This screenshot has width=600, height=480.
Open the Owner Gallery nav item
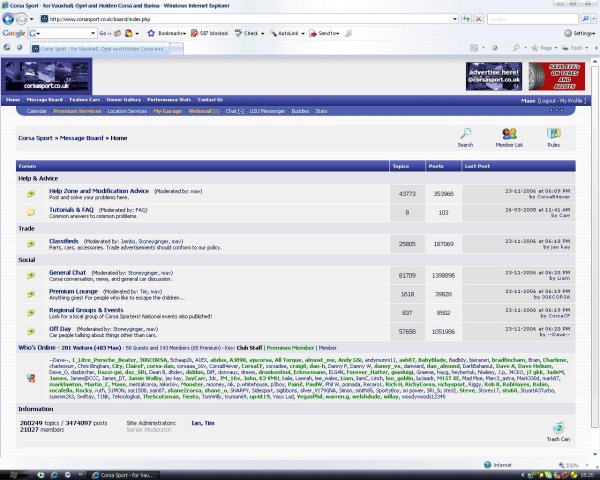124,100
